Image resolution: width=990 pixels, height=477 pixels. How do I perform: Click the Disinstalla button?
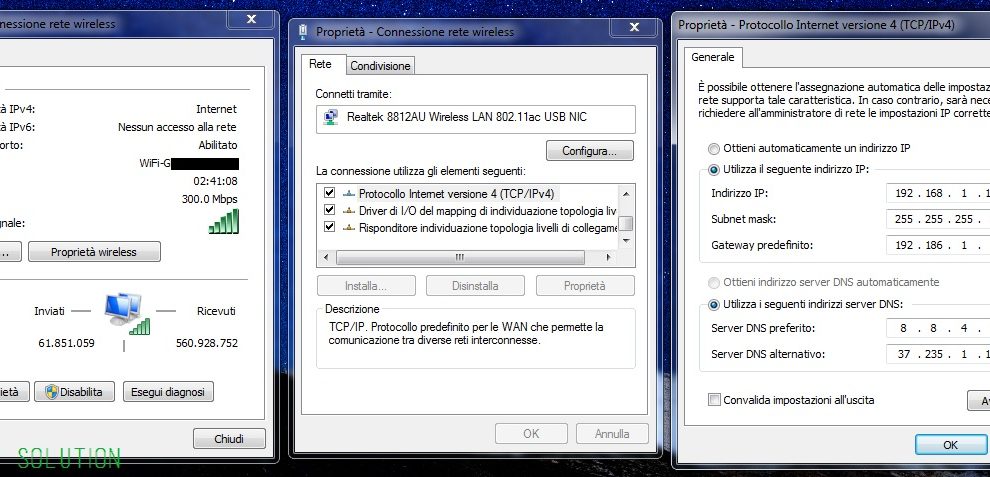coord(475,286)
